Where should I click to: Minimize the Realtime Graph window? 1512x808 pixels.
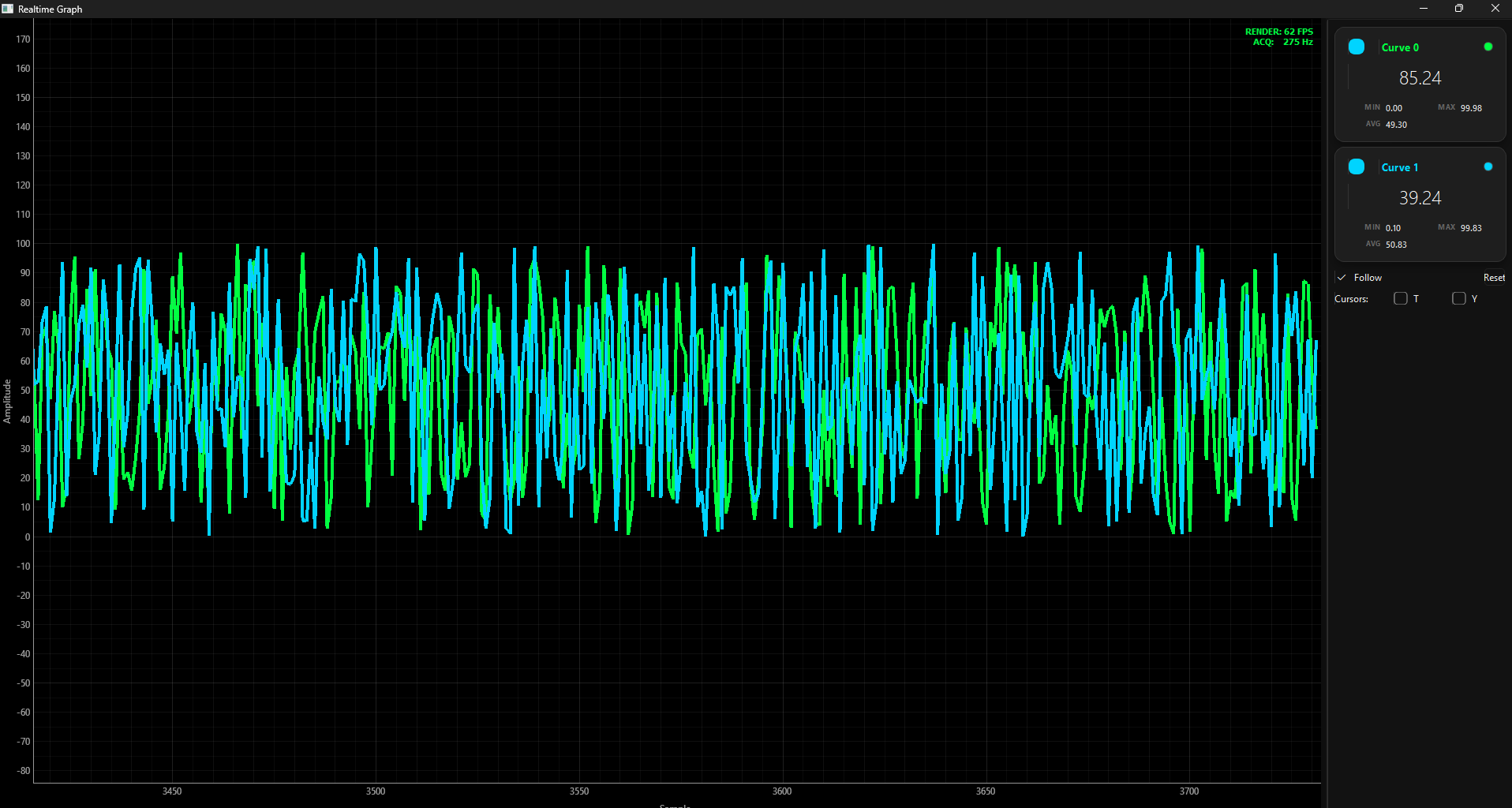1424,9
